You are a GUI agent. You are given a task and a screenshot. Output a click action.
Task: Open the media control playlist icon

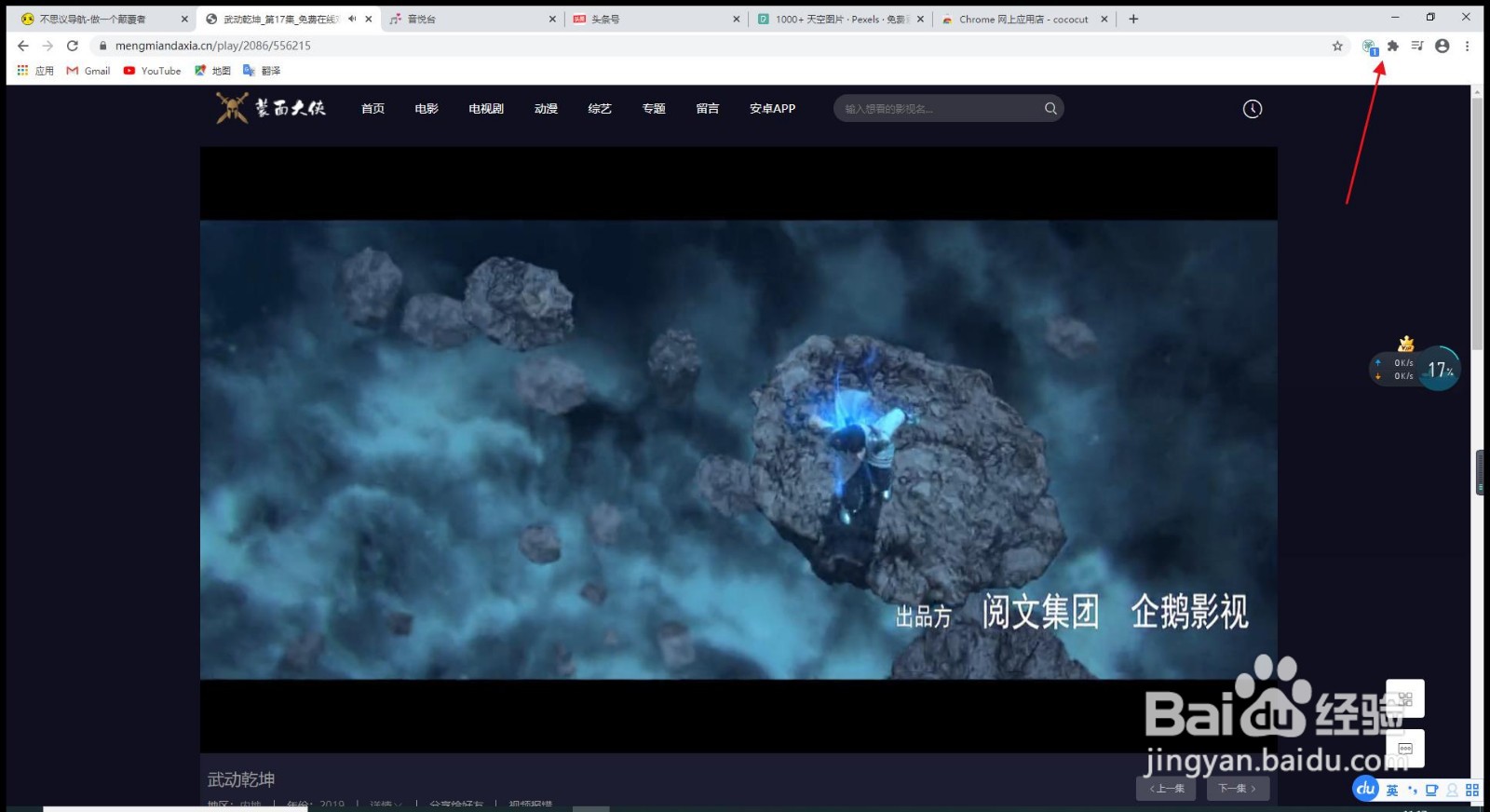click(1417, 46)
